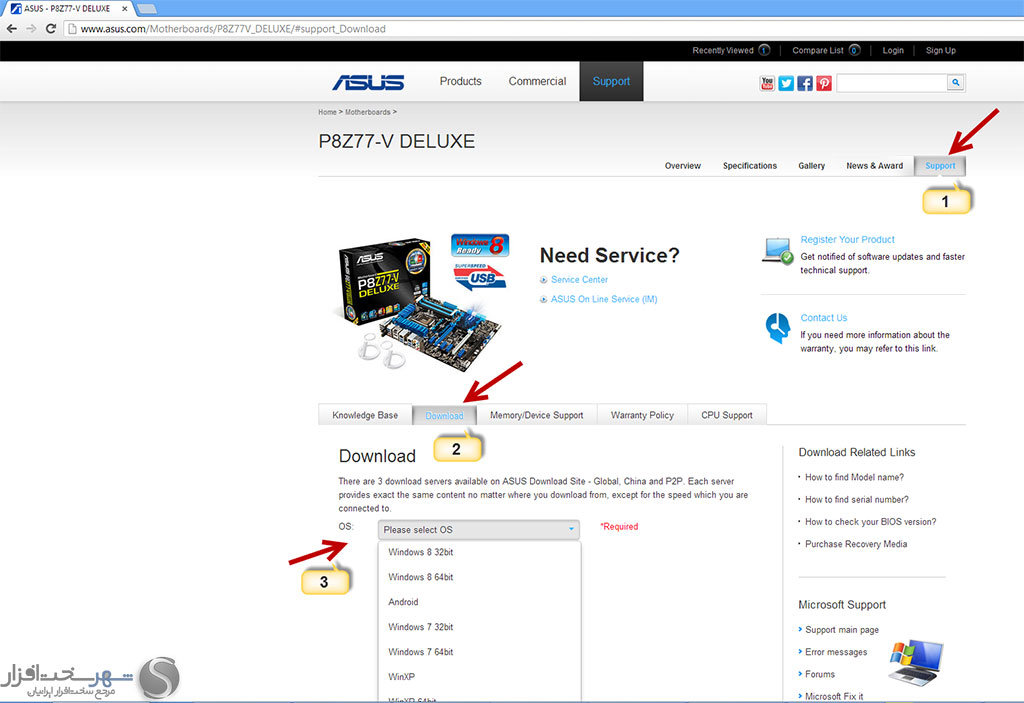
Task: Open the Service Center link
Action: click(x=579, y=280)
